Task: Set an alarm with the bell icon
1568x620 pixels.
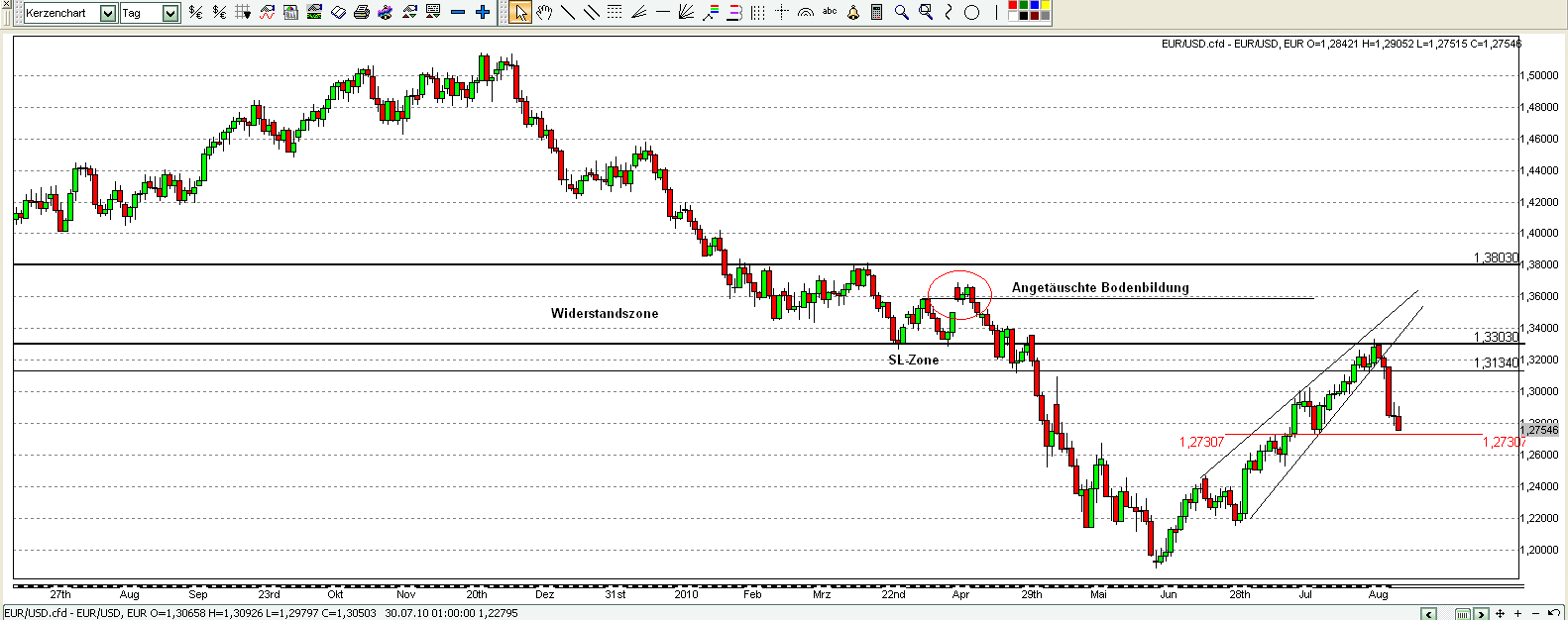Action: [853, 13]
